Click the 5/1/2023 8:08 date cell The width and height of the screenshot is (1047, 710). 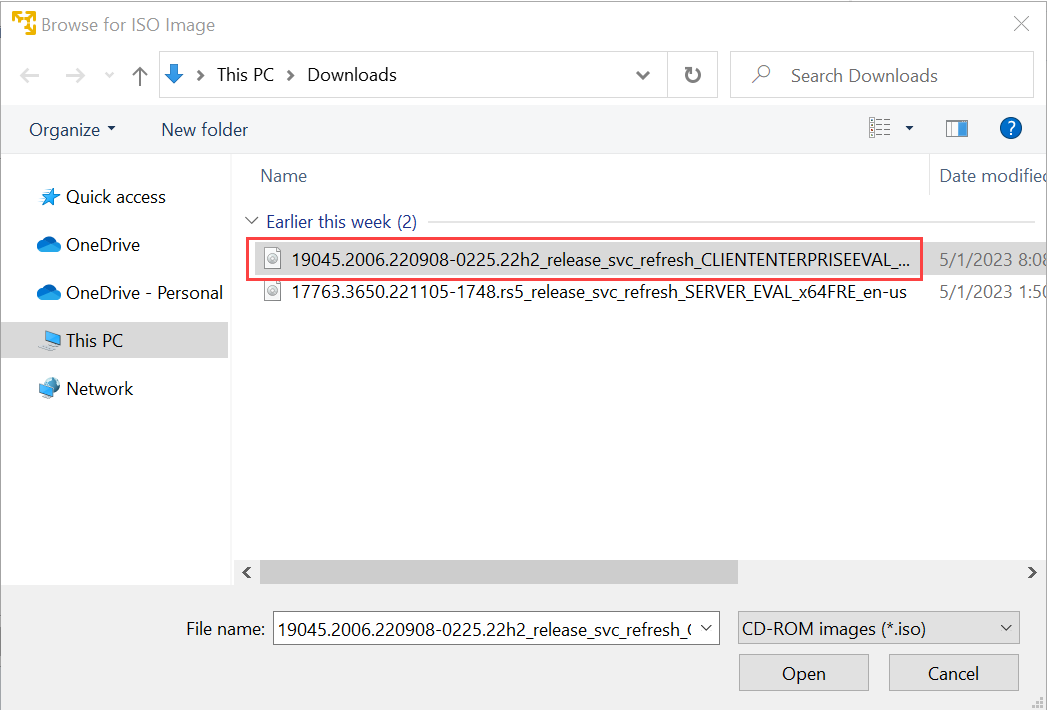pos(992,260)
